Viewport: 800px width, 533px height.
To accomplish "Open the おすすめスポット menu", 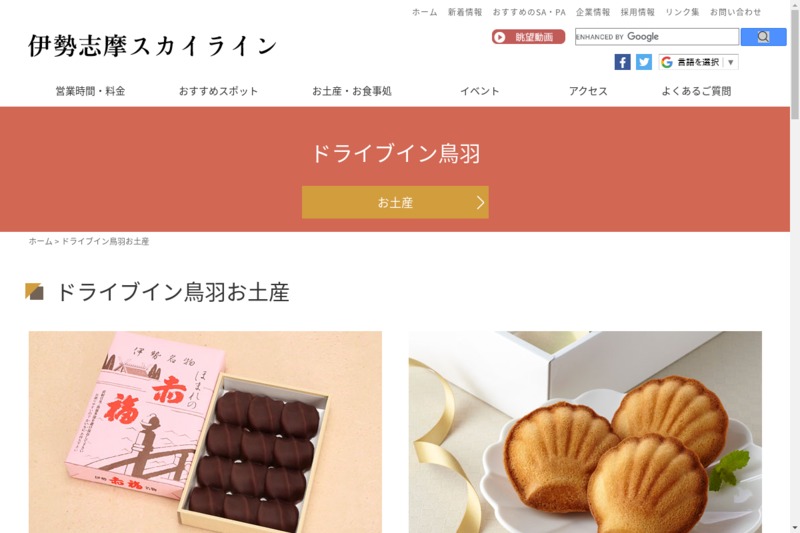I will (x=218, y=91).
